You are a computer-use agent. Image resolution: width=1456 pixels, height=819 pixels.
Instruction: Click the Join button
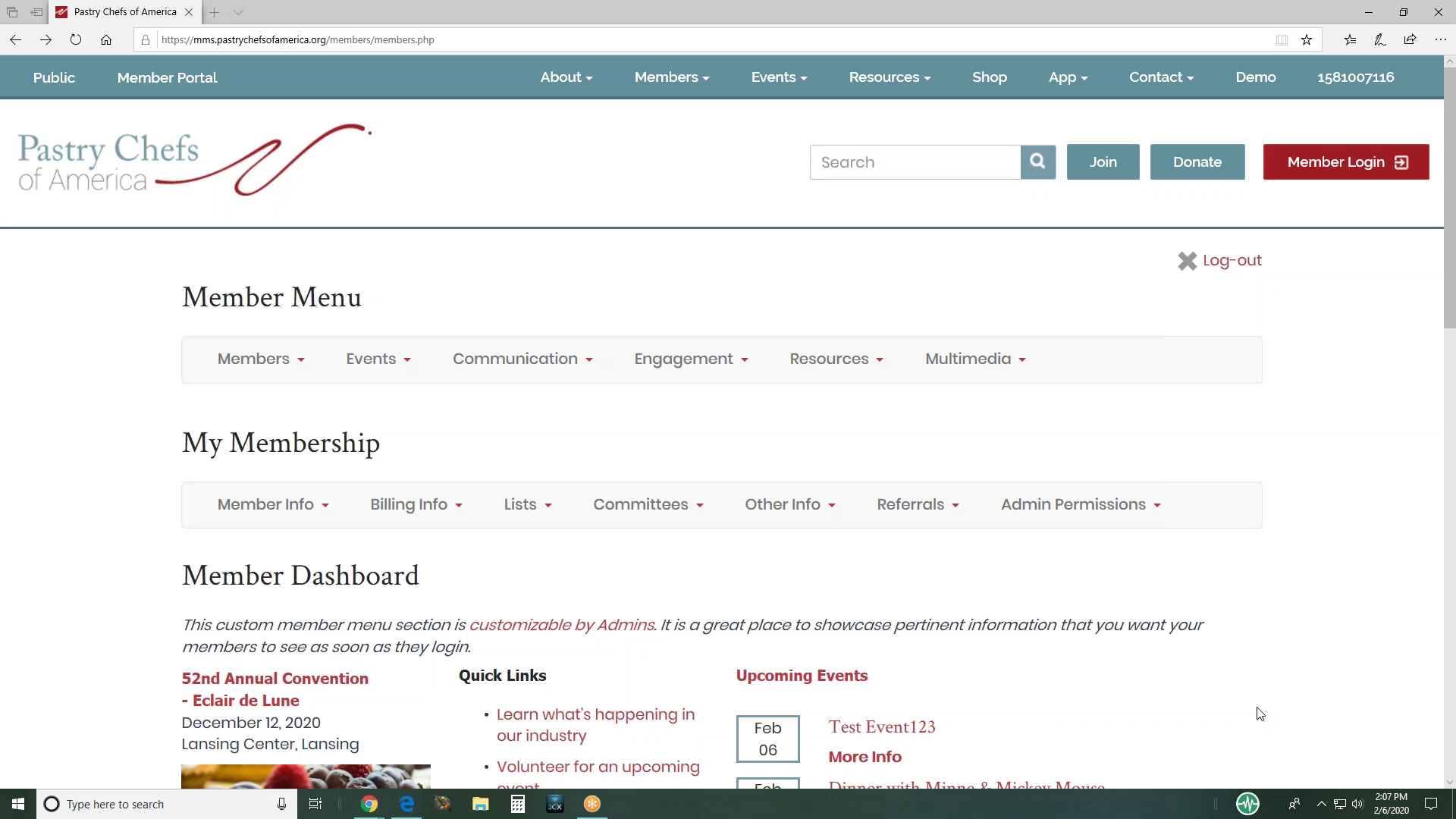pyautogui.click(x=1103, y=162)
